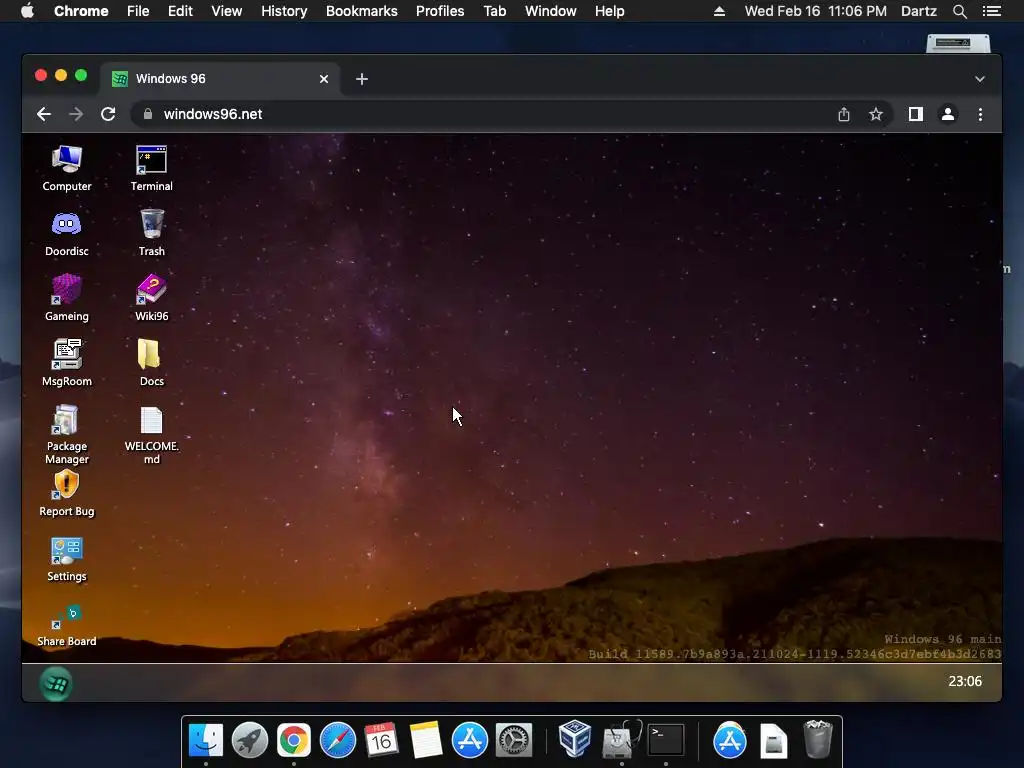Image resolution: width=1024 pixels, height=768 pixels.
Task: Click the date and time in menu bar
Action: (x=816, y=11)
